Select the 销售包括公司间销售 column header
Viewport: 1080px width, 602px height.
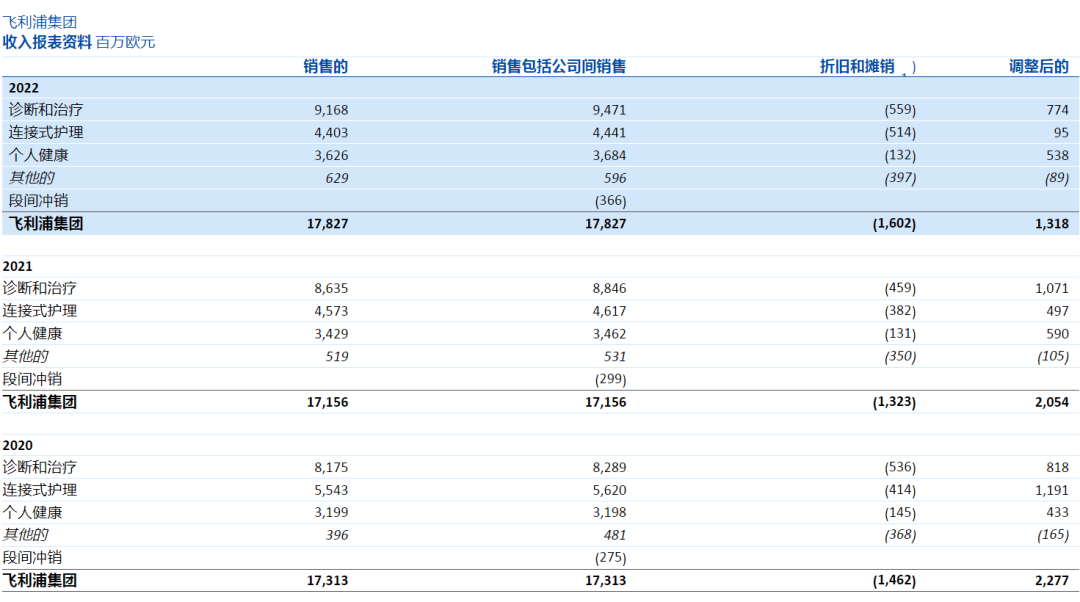[x=559, y=67]
